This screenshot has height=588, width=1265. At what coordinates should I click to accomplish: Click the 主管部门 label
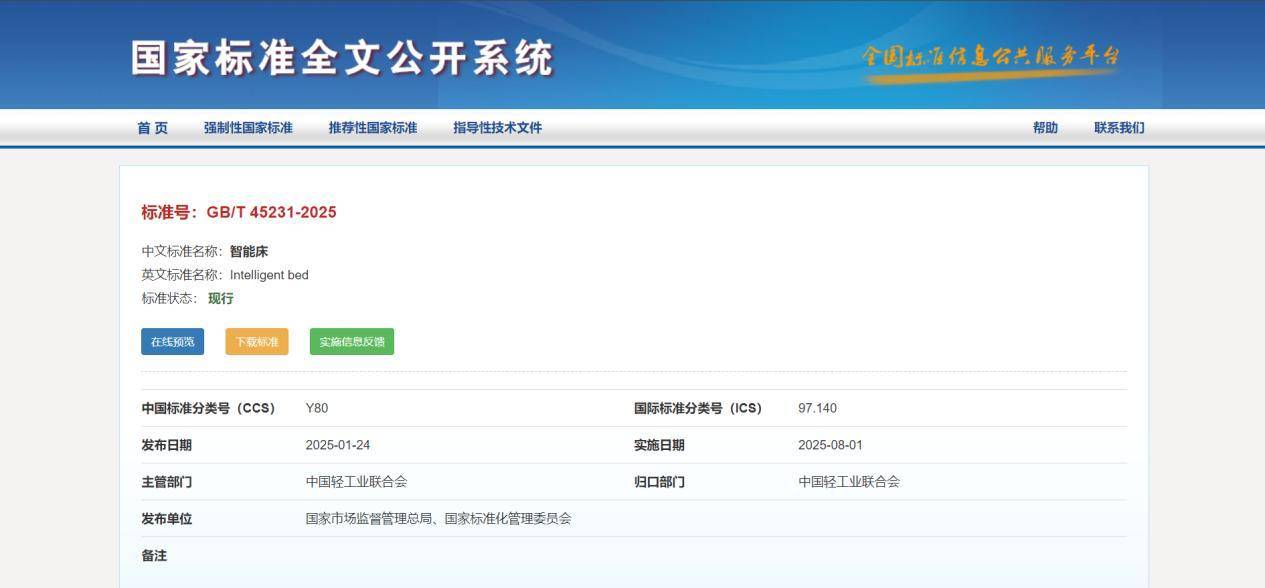[x=166, y=482]
